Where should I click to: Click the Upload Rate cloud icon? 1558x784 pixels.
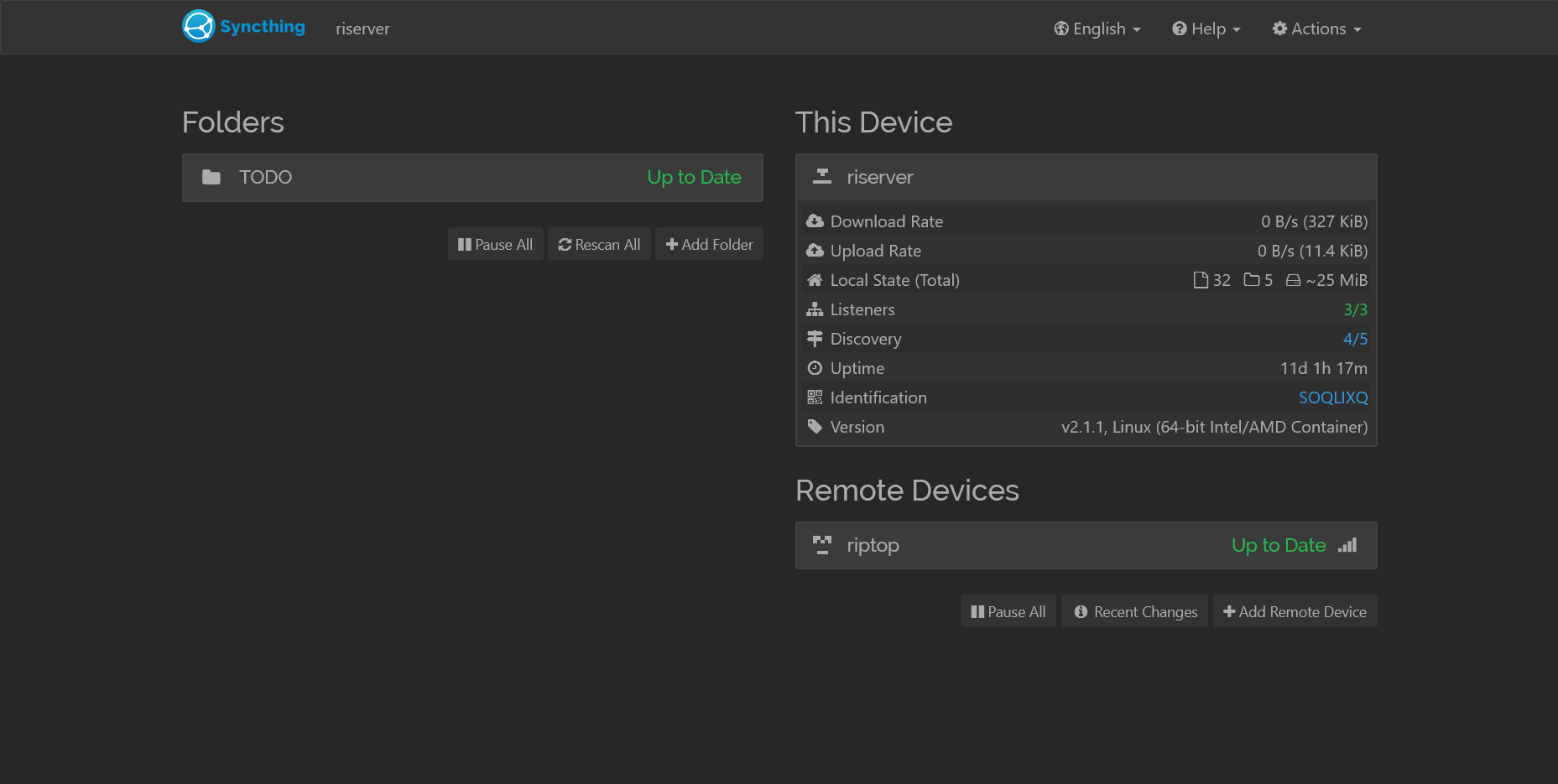(x=815, y=251)
